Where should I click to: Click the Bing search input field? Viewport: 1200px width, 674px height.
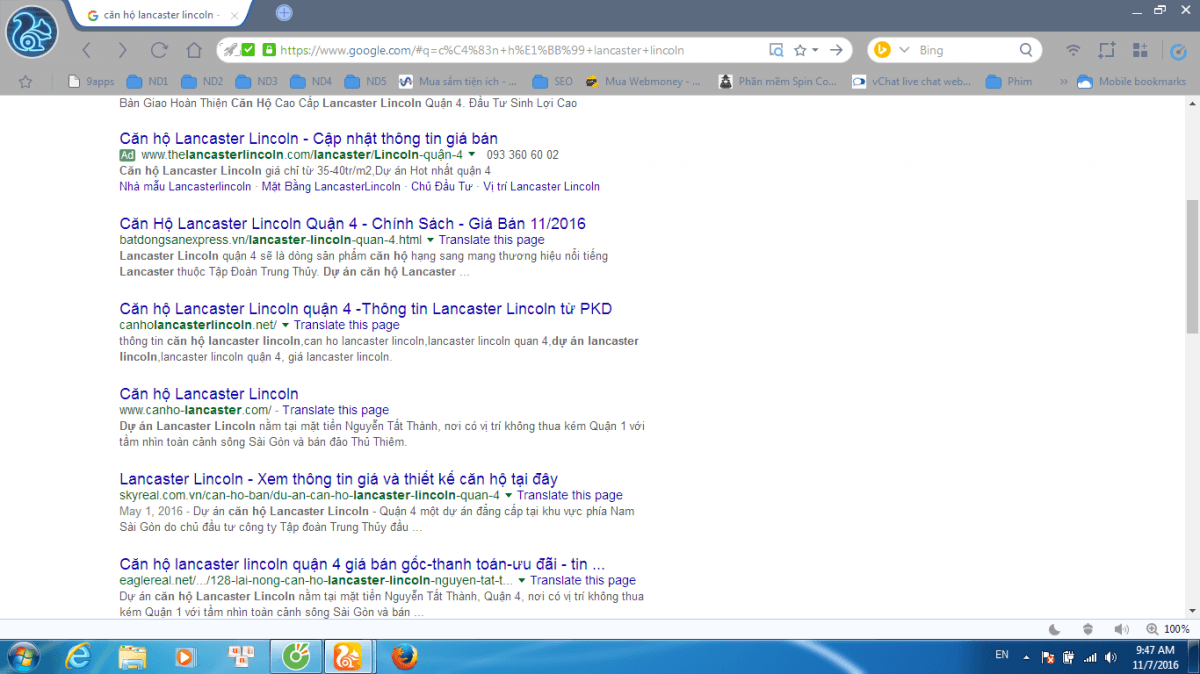(x=965, y=50)
